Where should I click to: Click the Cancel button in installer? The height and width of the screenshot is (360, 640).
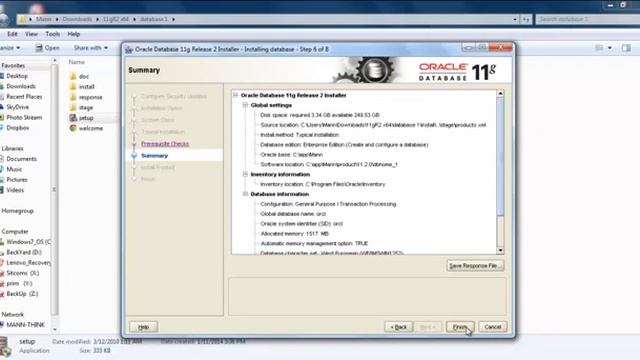pos(493,327)
